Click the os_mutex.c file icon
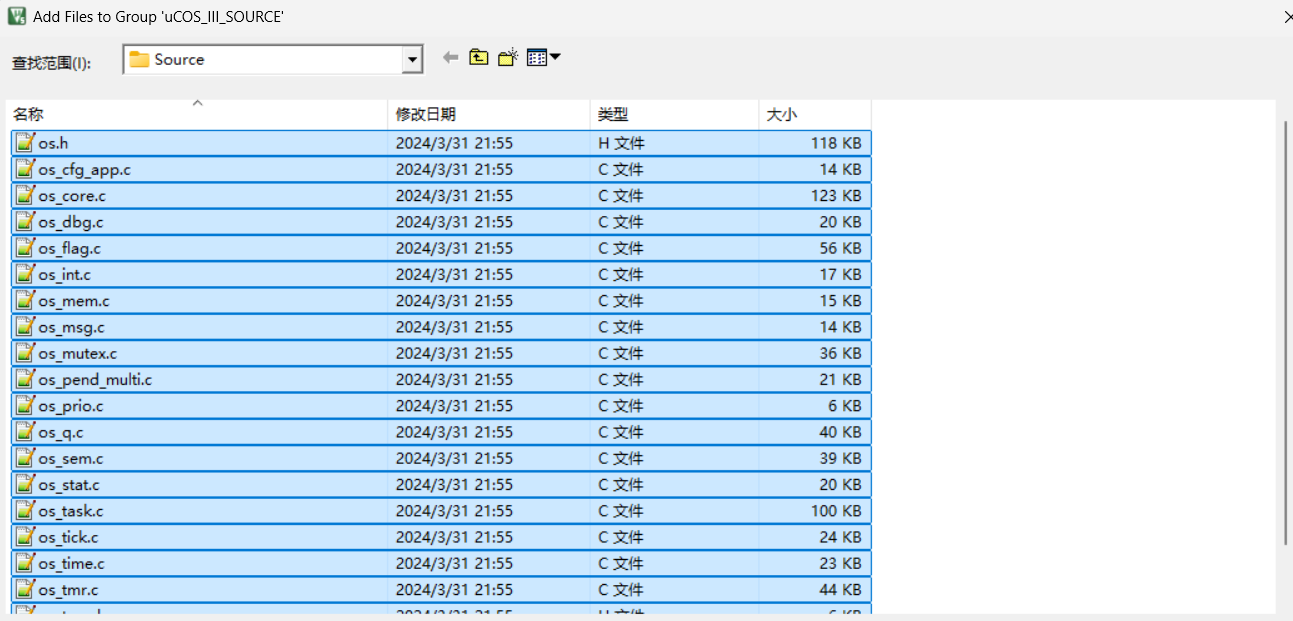 point(25,352)
